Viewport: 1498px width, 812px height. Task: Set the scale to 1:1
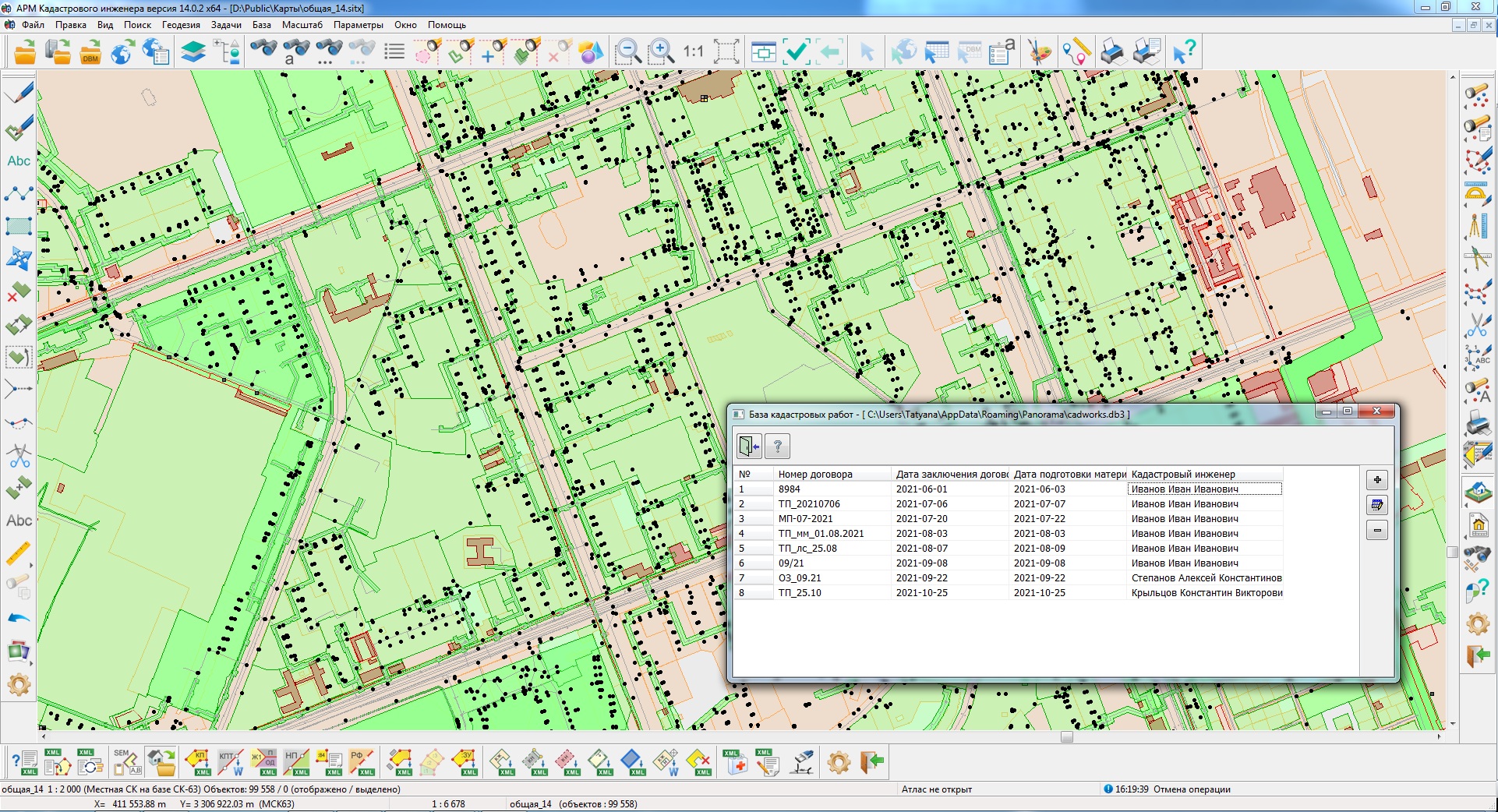coord(693,52)
